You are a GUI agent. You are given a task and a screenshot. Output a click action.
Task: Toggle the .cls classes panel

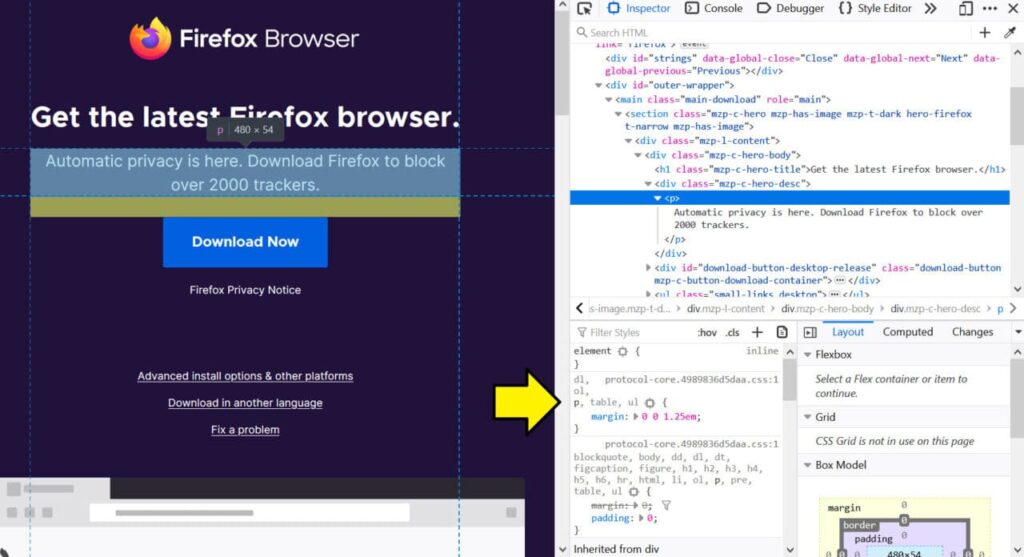732,332
